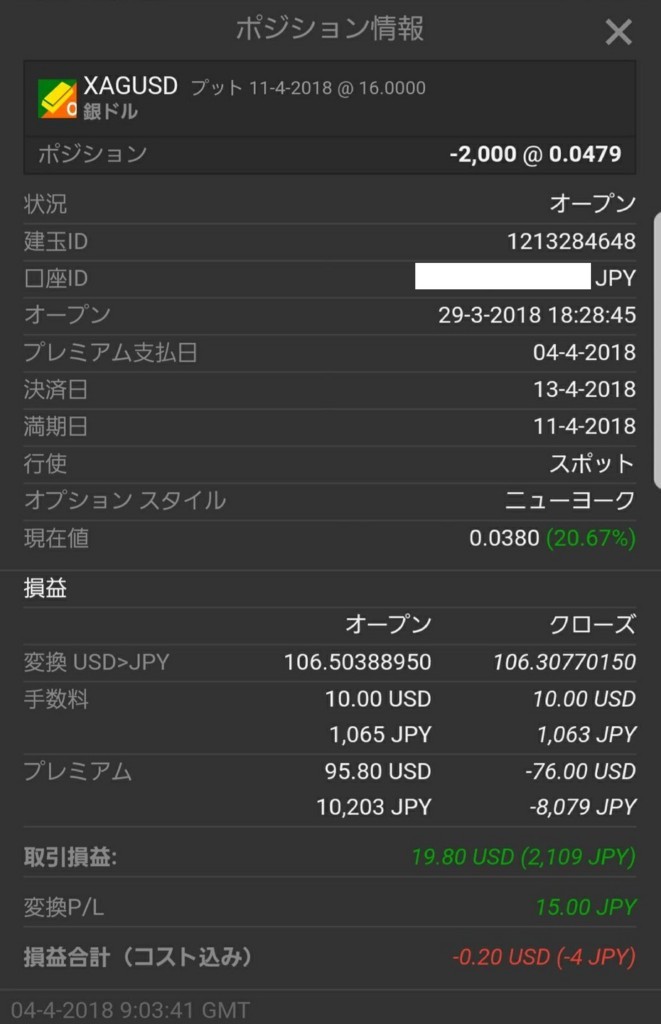The image size is (661, 1024).
Task: Tap the option style value ニューヨーク
Action: 570,501
